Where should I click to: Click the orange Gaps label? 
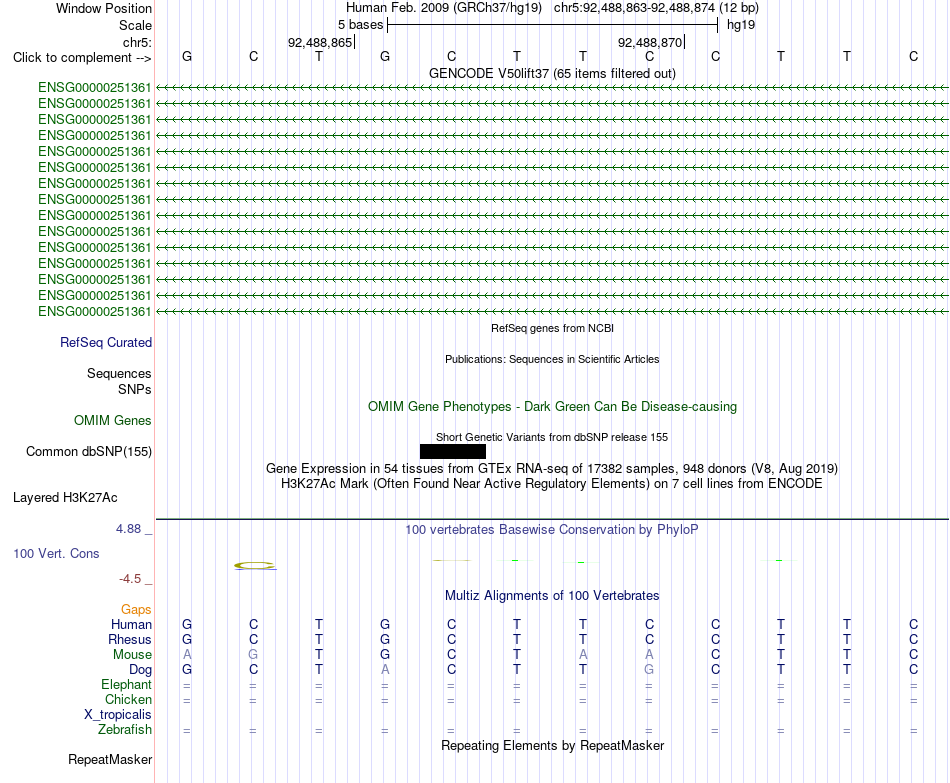click(x=136, y=610)
